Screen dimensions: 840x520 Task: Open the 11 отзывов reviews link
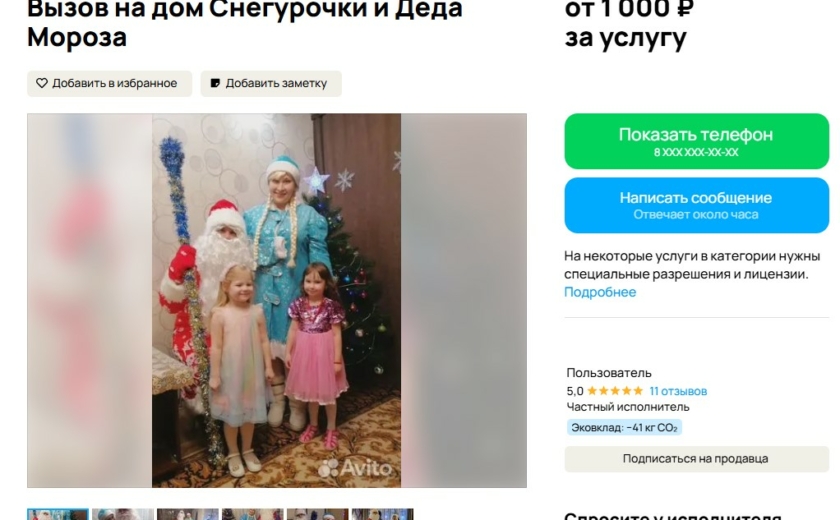678,391
